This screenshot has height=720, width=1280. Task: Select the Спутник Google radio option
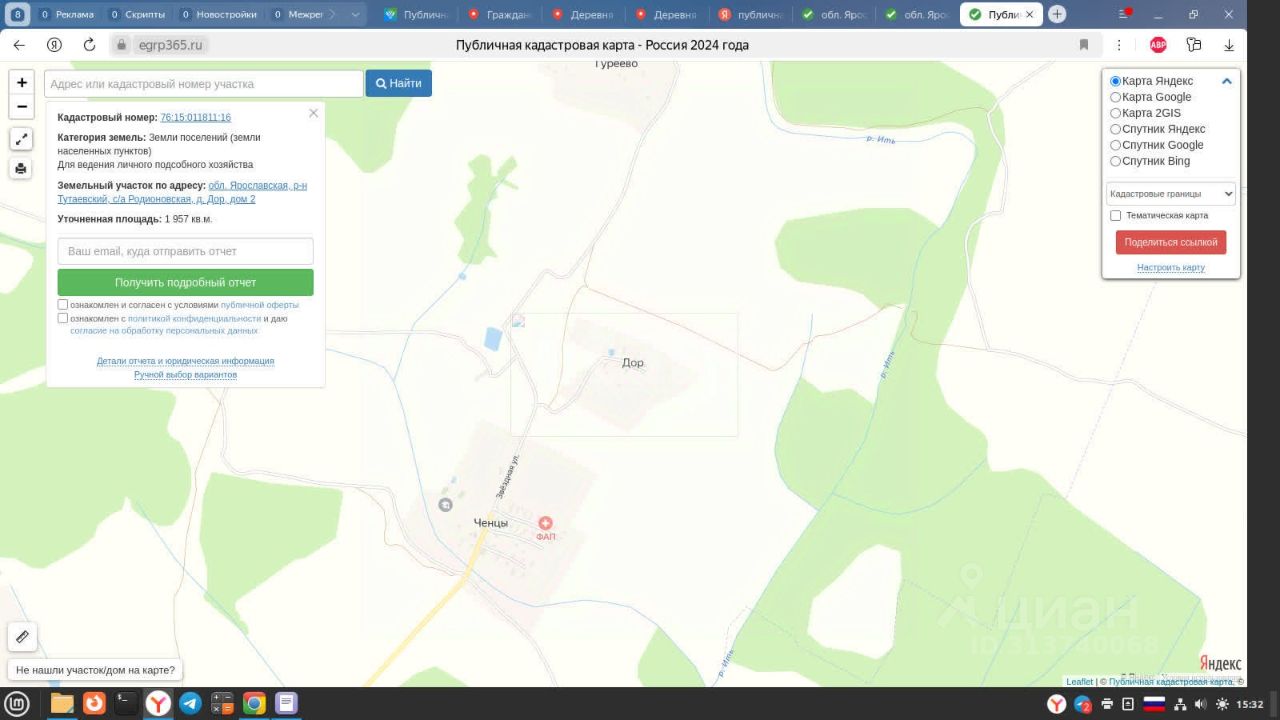1116,145
